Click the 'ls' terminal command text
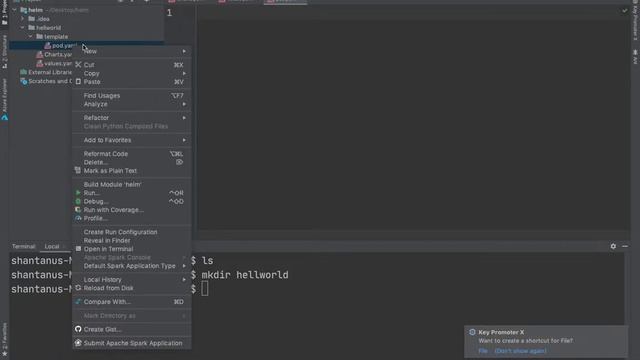Screen dimensions: 640x360 click(x=207, y=260)
